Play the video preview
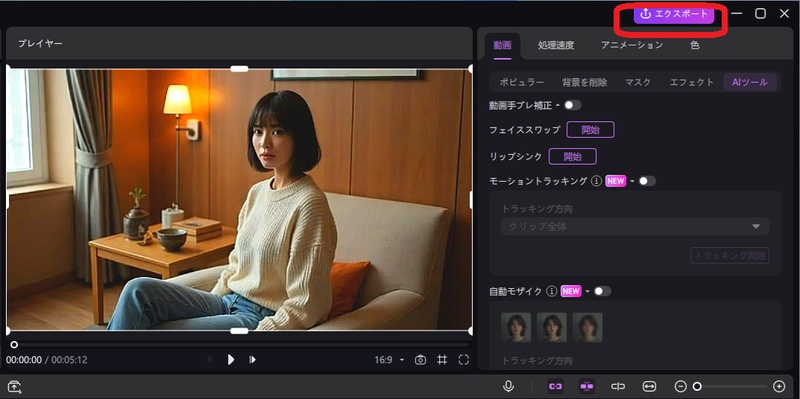Screen dimensions: 800x399 (231, 360)
